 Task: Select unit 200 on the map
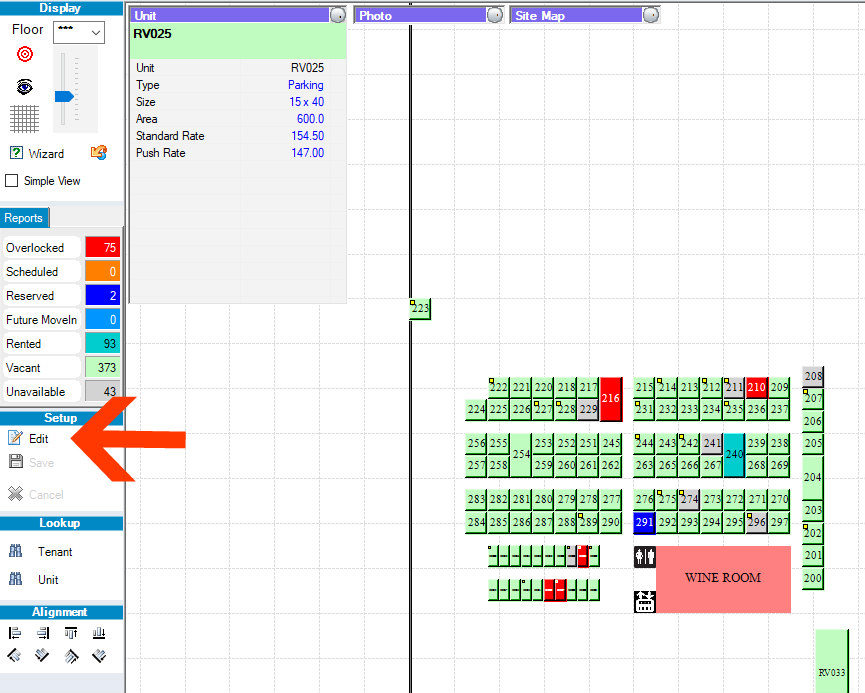[x=813, y=578]
